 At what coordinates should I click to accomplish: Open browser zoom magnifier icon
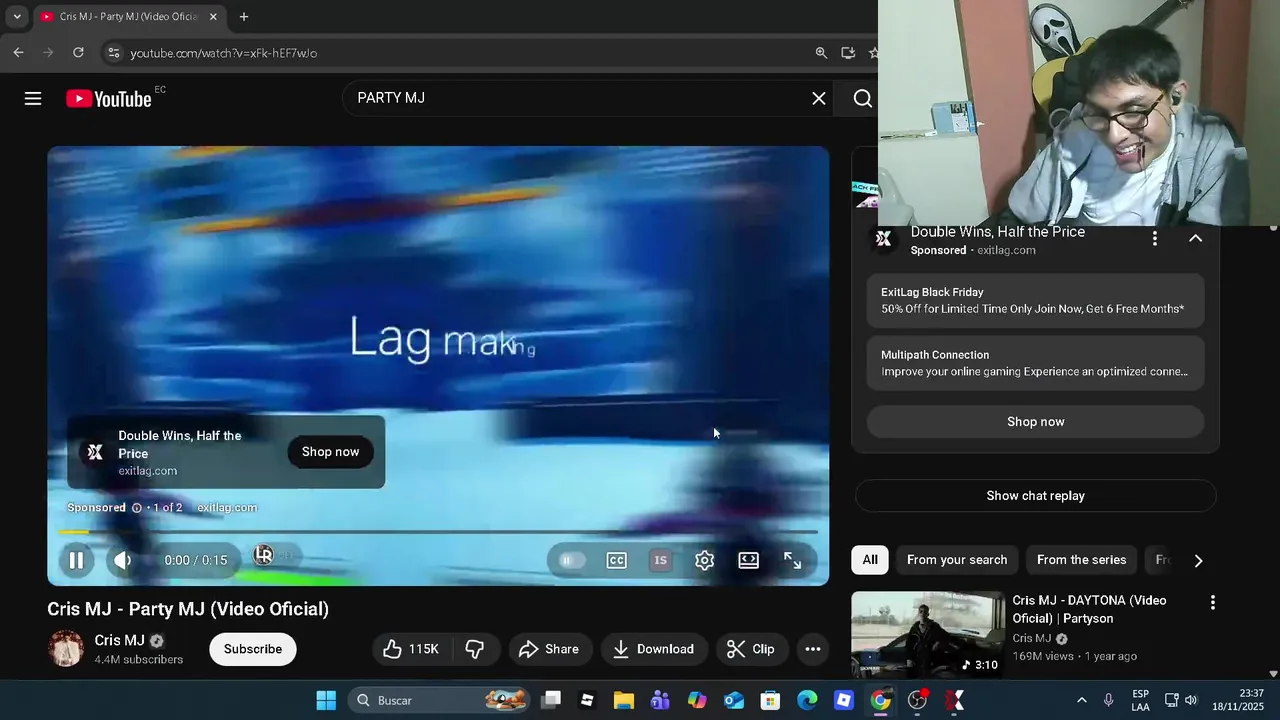click(x=821, y=53)
